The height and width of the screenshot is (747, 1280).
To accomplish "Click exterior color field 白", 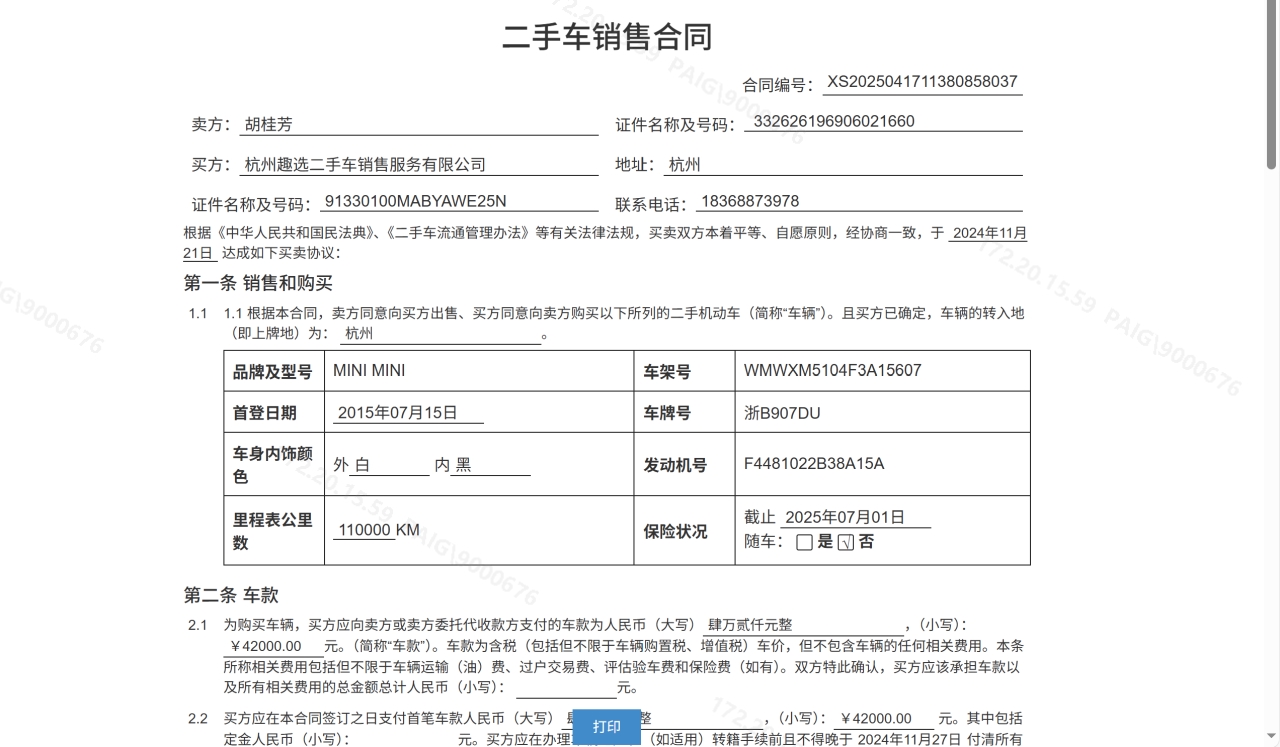I will 391,465.
